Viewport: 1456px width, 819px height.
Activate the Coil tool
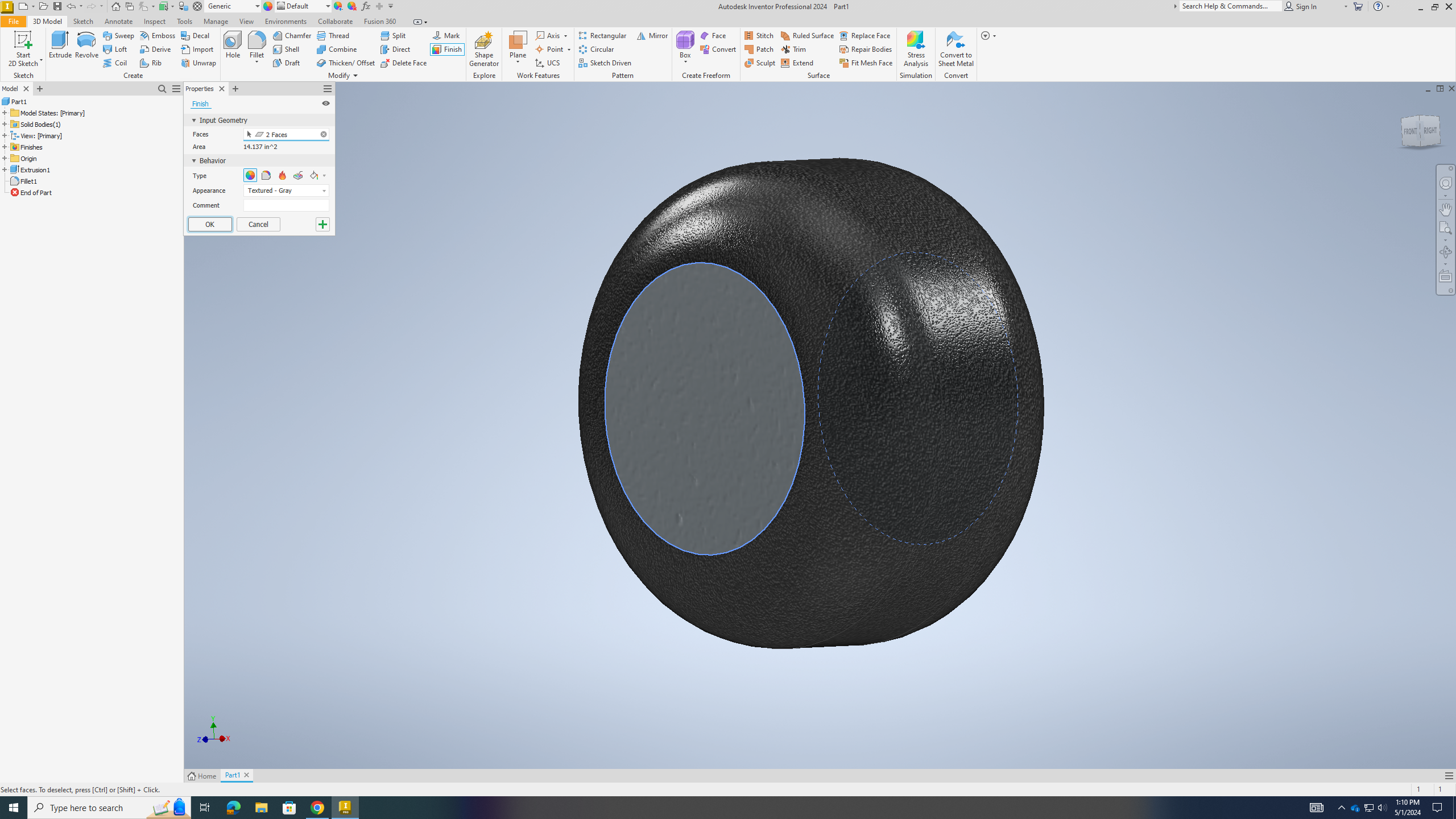pyautogui.click(x=115, y=63)
